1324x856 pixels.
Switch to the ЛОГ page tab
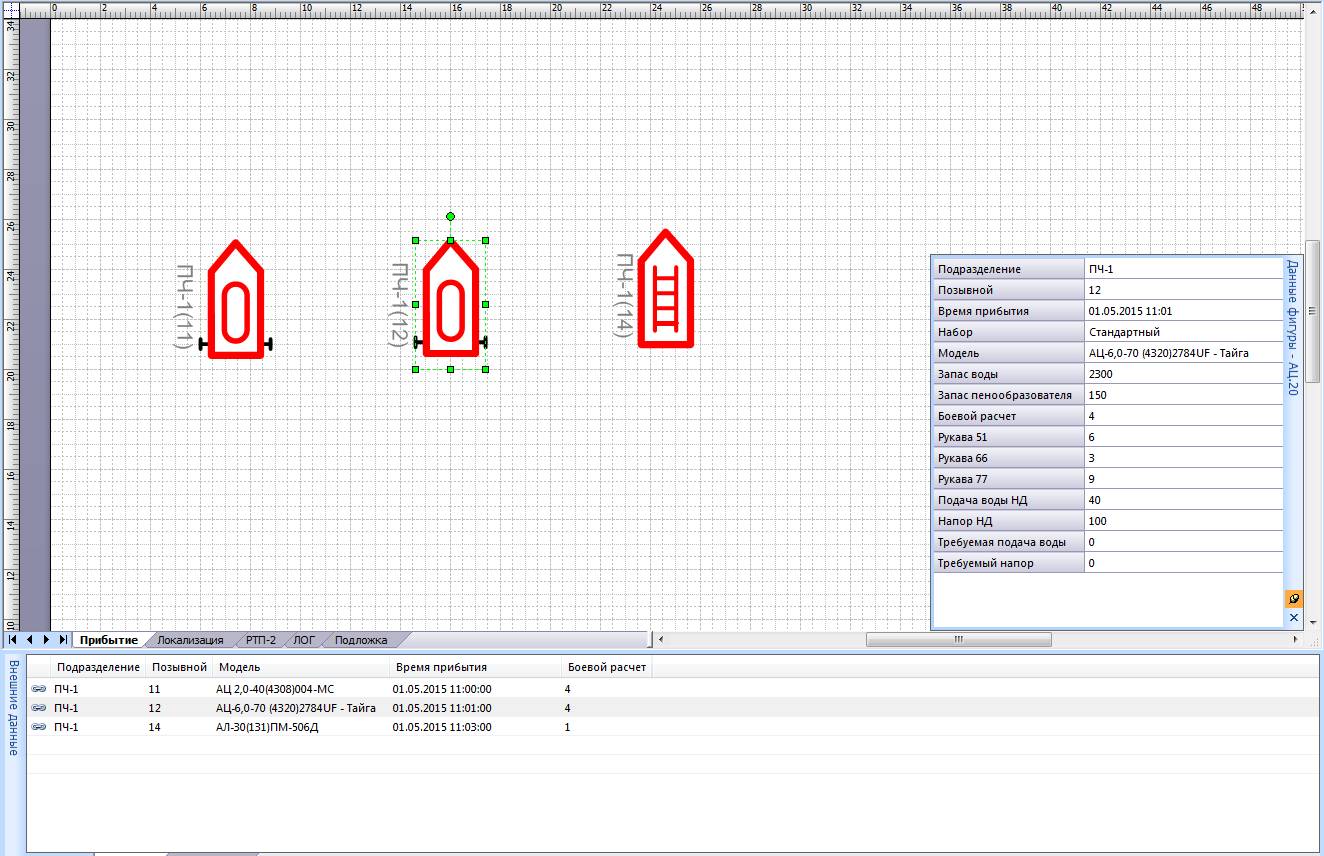pos(304,640)
